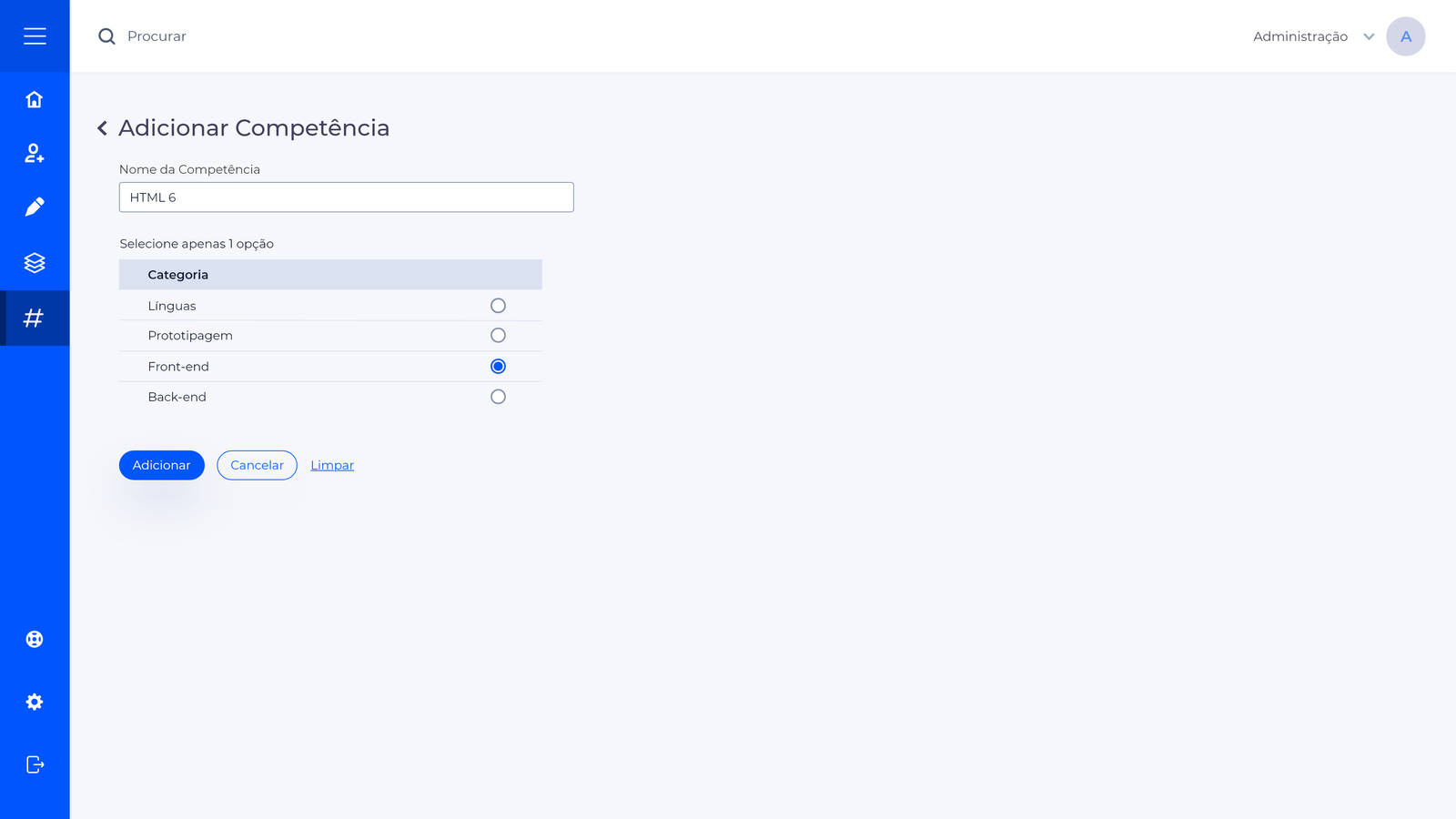Click the Limpar link
Viewport: 1456px width, 819px height.
click(x=332, y=465)
